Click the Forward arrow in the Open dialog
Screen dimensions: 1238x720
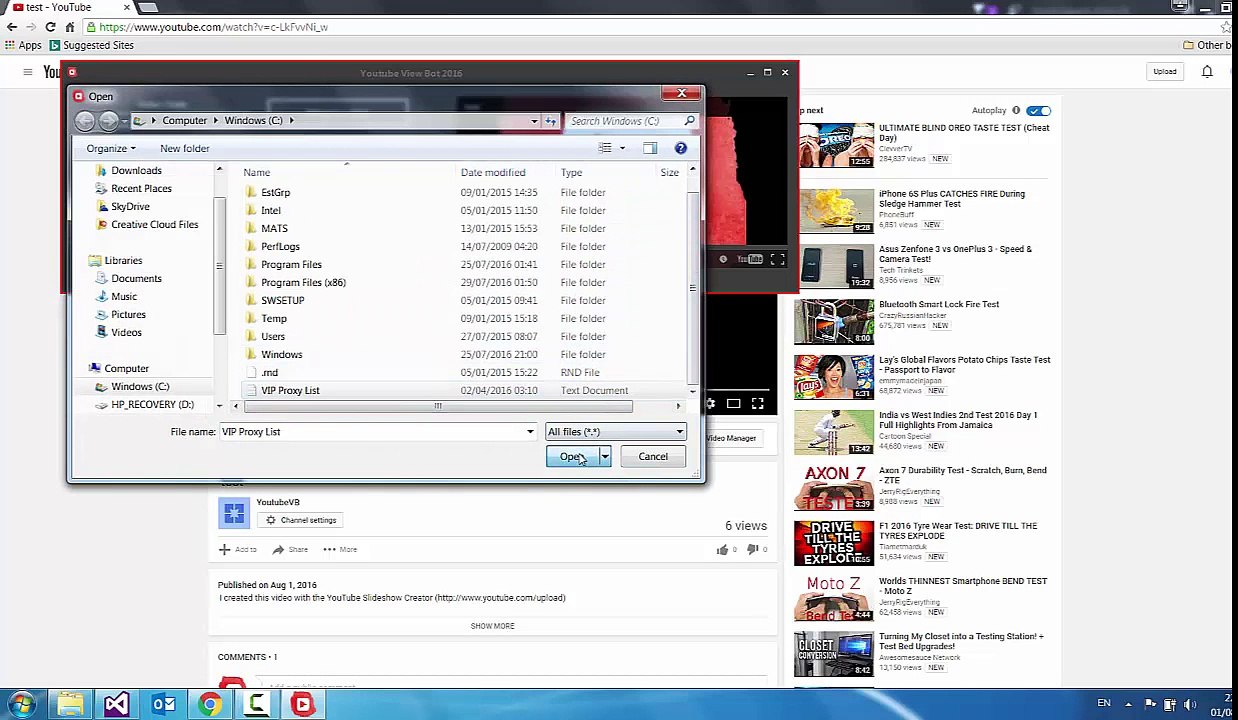[109, 121]
